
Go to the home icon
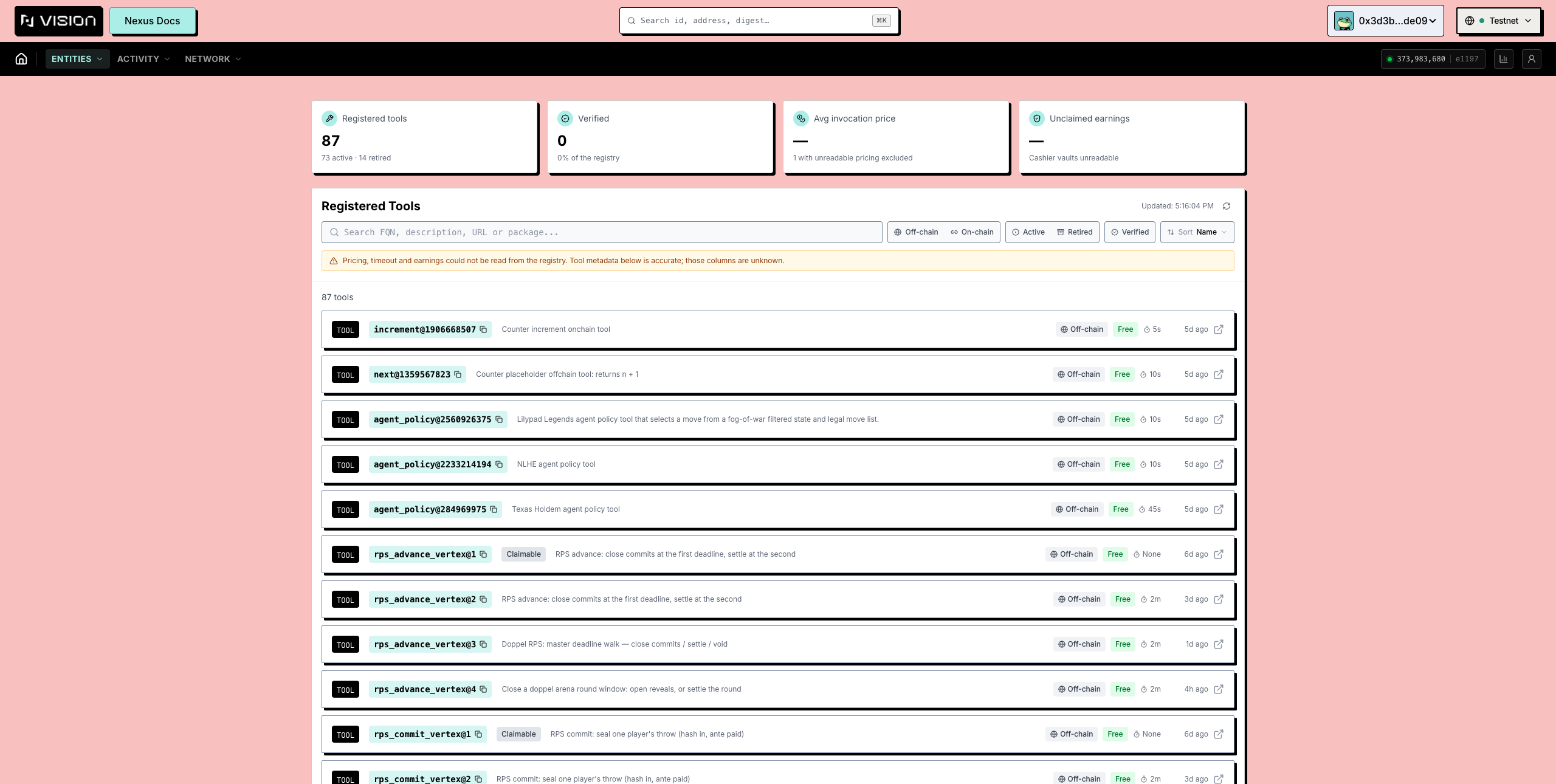[21, 59]
